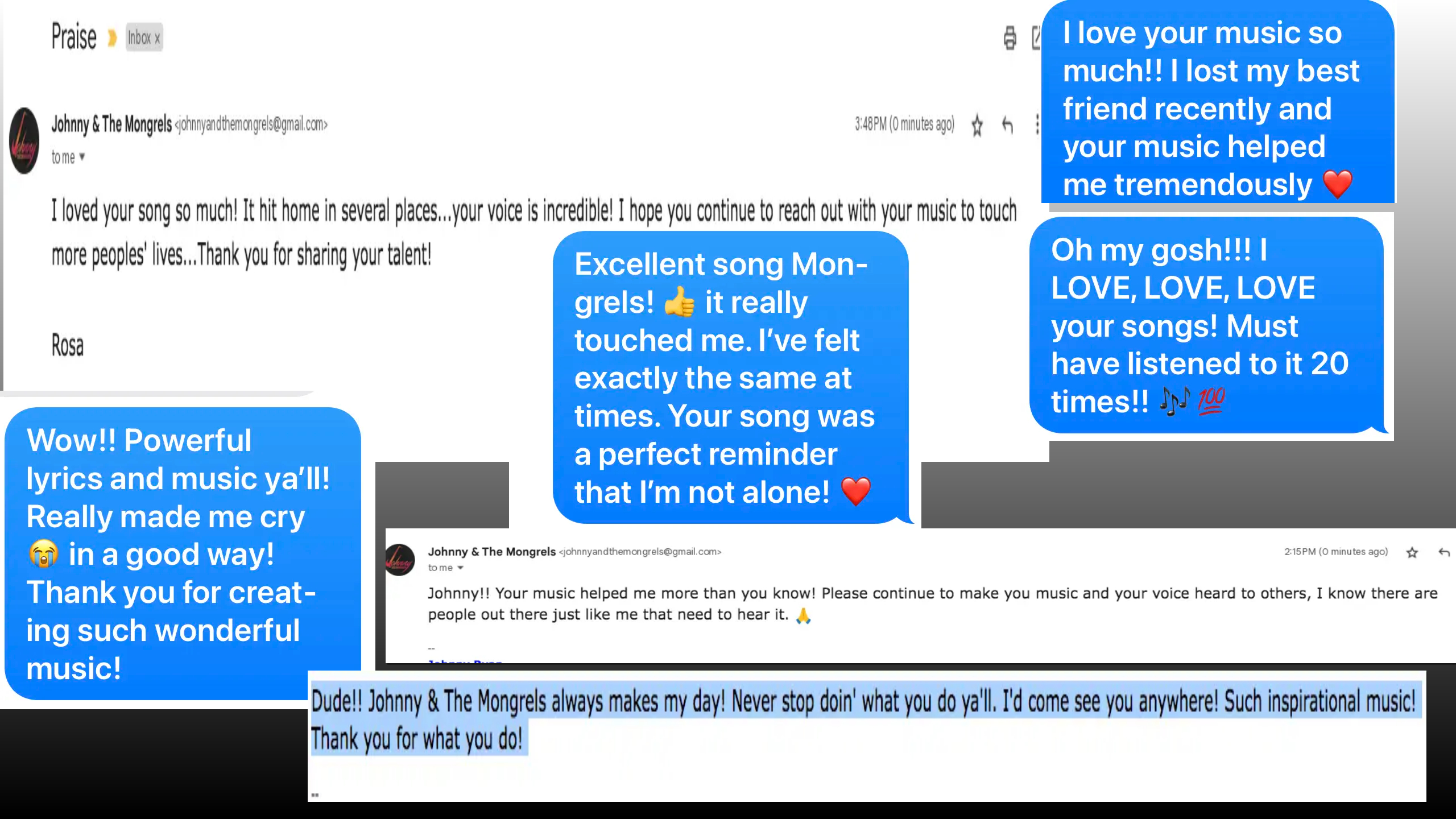Click the Inbox label tag
Screen dimensions: 1456x819
pyautogui.click(x=139, y=38)
